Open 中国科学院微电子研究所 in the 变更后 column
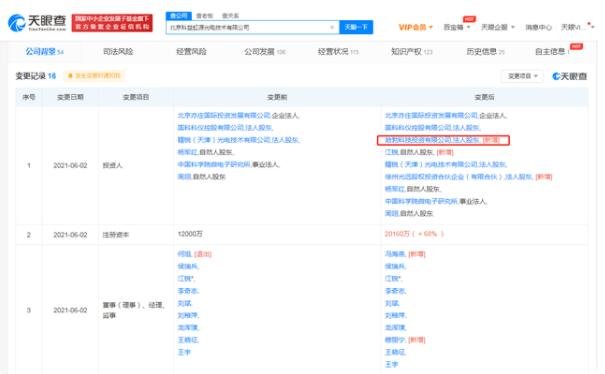Screen dimensions: 605x374 [x=421, y=201]
